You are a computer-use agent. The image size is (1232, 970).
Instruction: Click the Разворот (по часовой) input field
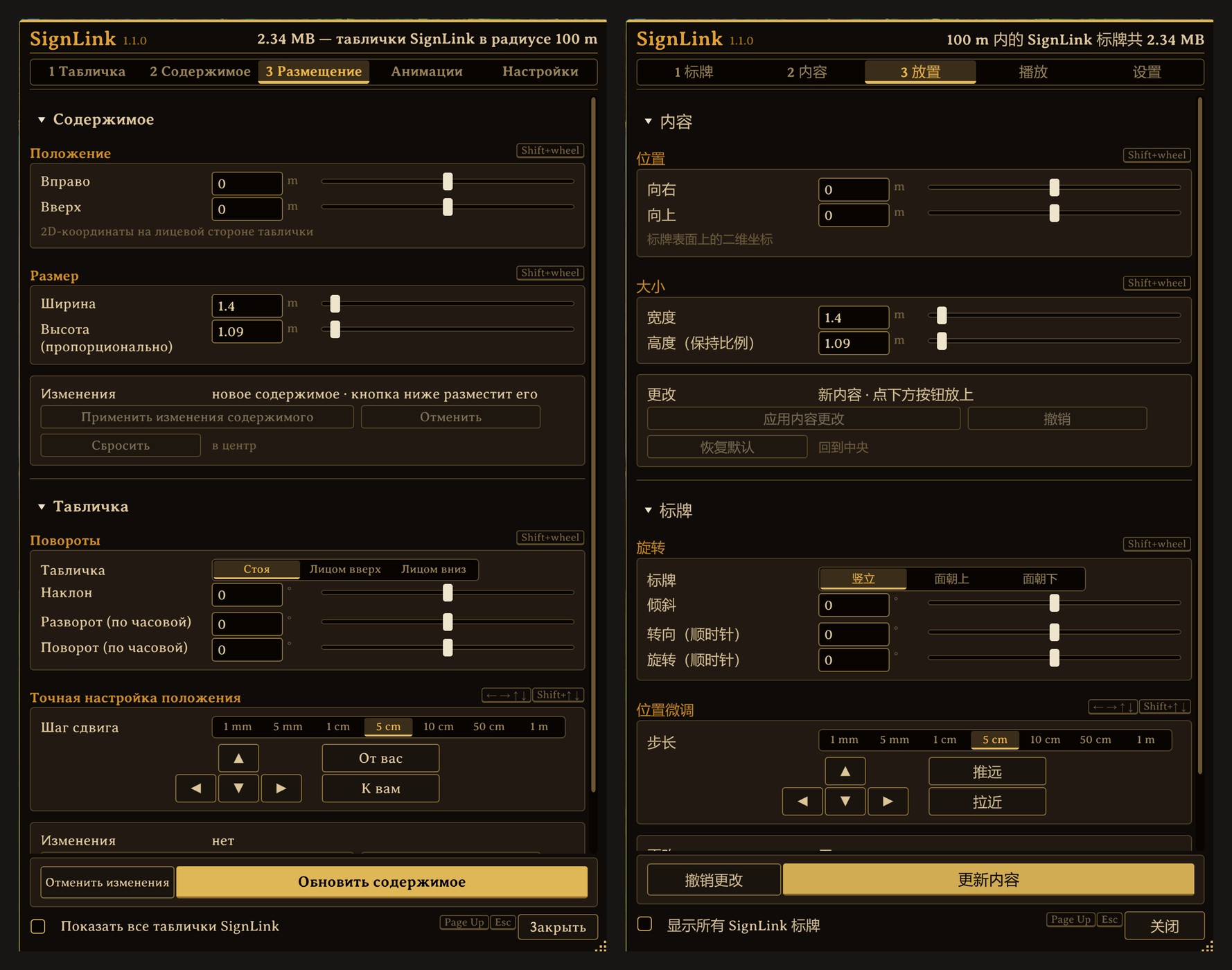[247, 624]
